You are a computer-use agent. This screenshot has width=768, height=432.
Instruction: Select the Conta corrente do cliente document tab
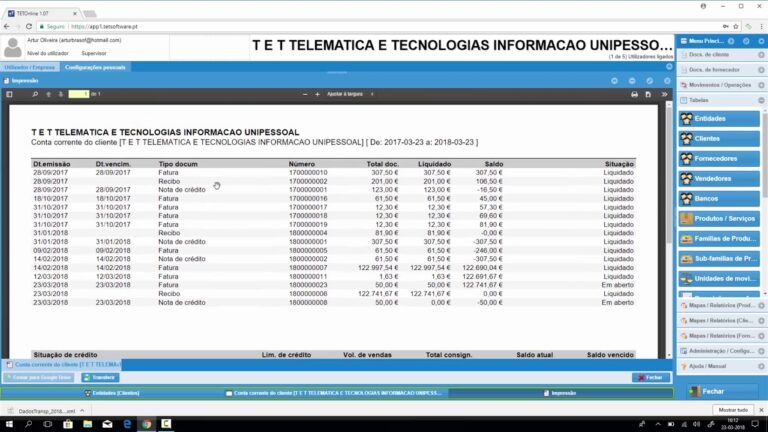click(62, 365)
